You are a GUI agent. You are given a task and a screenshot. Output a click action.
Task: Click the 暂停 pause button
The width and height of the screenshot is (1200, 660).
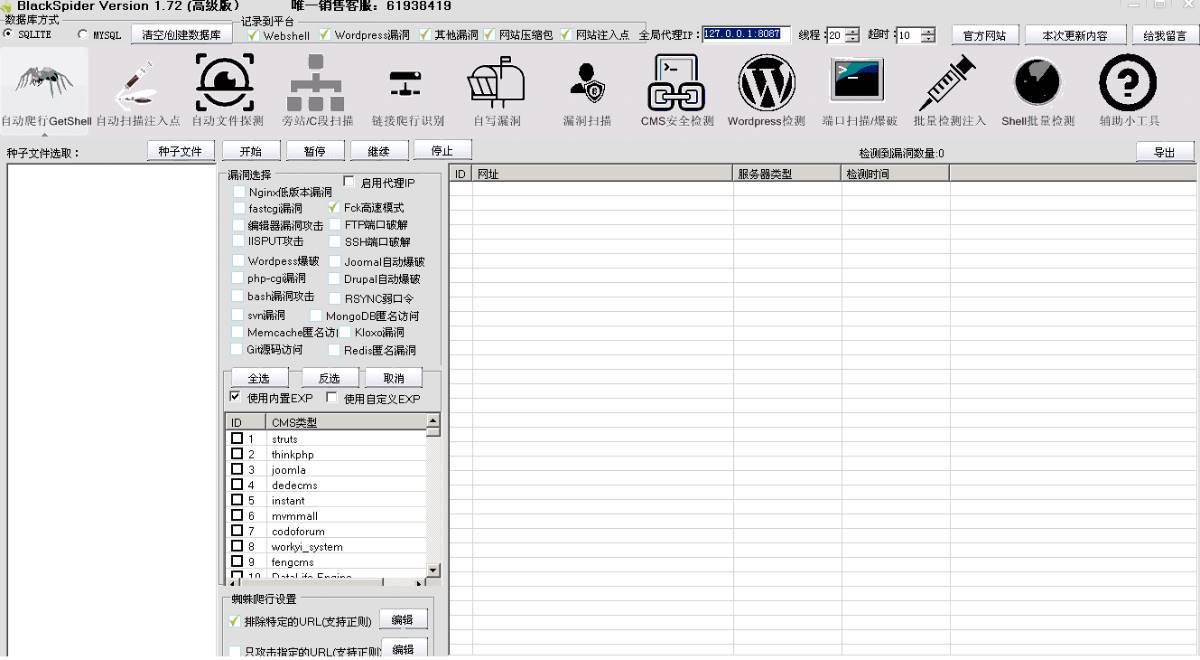tap(315, 151)
